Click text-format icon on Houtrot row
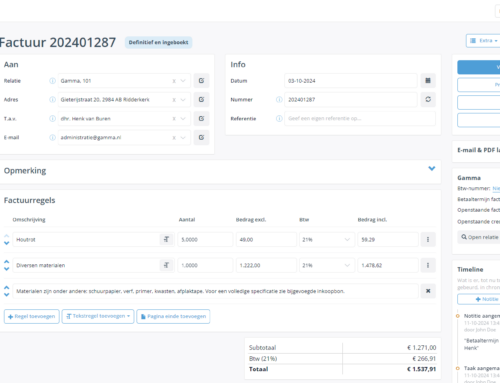 166,239
